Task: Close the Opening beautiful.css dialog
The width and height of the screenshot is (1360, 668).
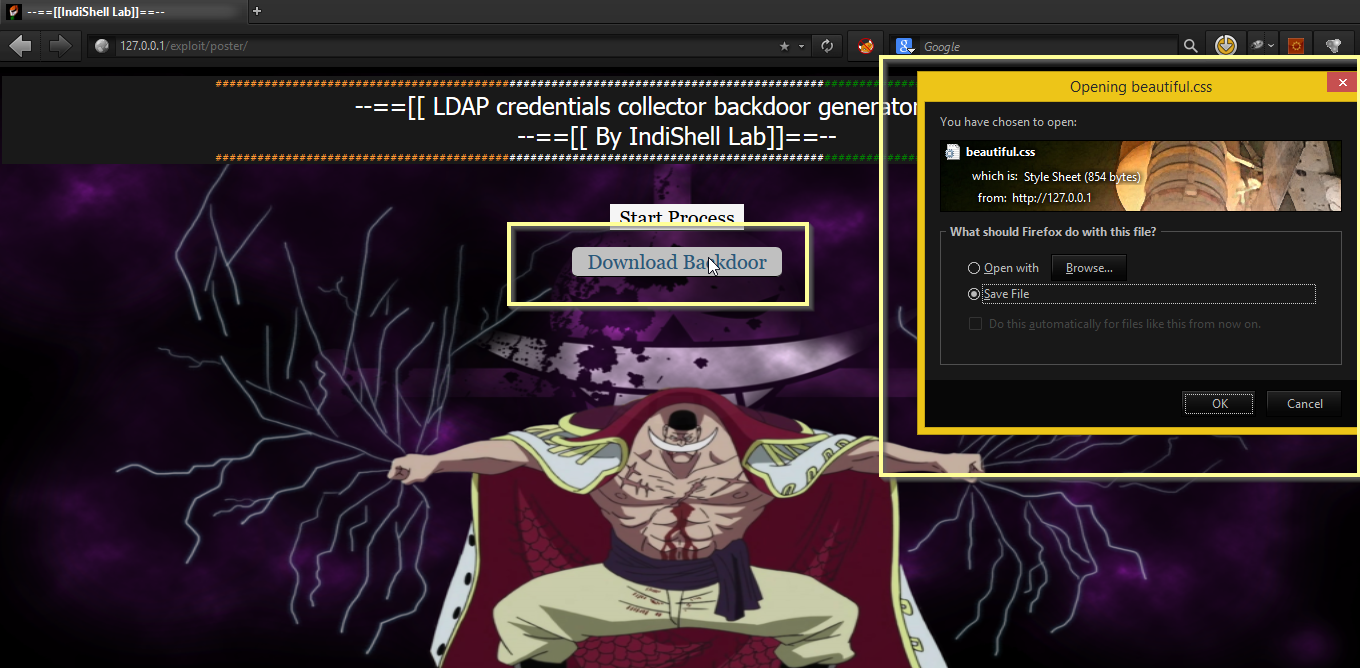Action: [1342, 83]
